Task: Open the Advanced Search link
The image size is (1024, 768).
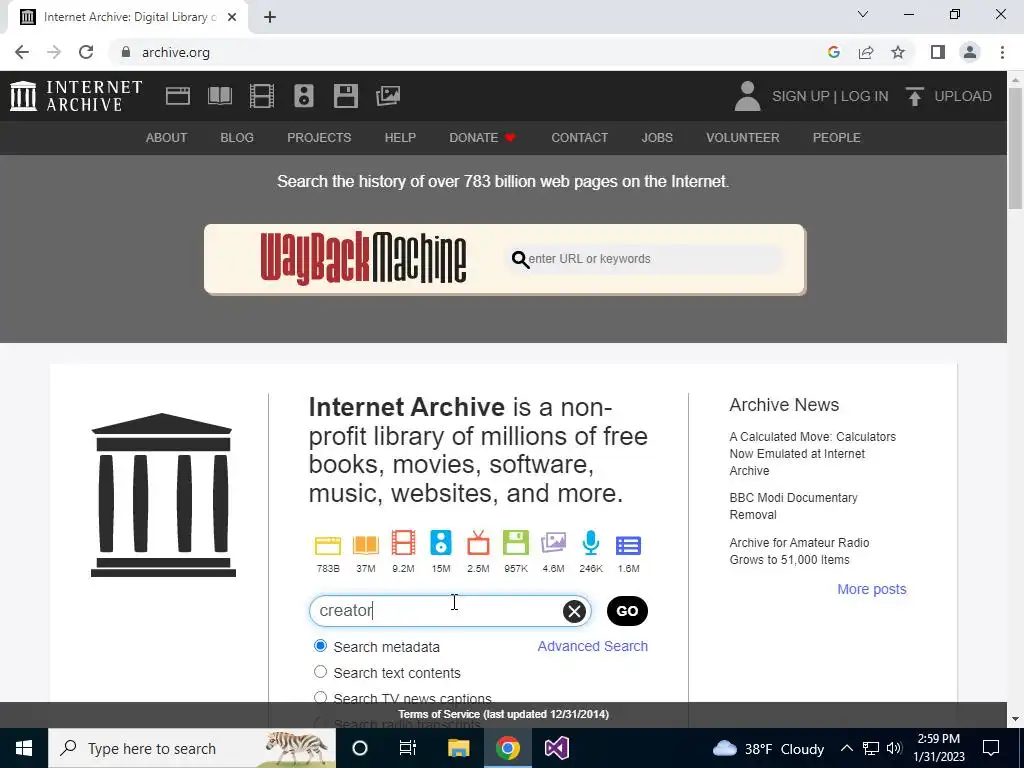Action: pos(592,646)
